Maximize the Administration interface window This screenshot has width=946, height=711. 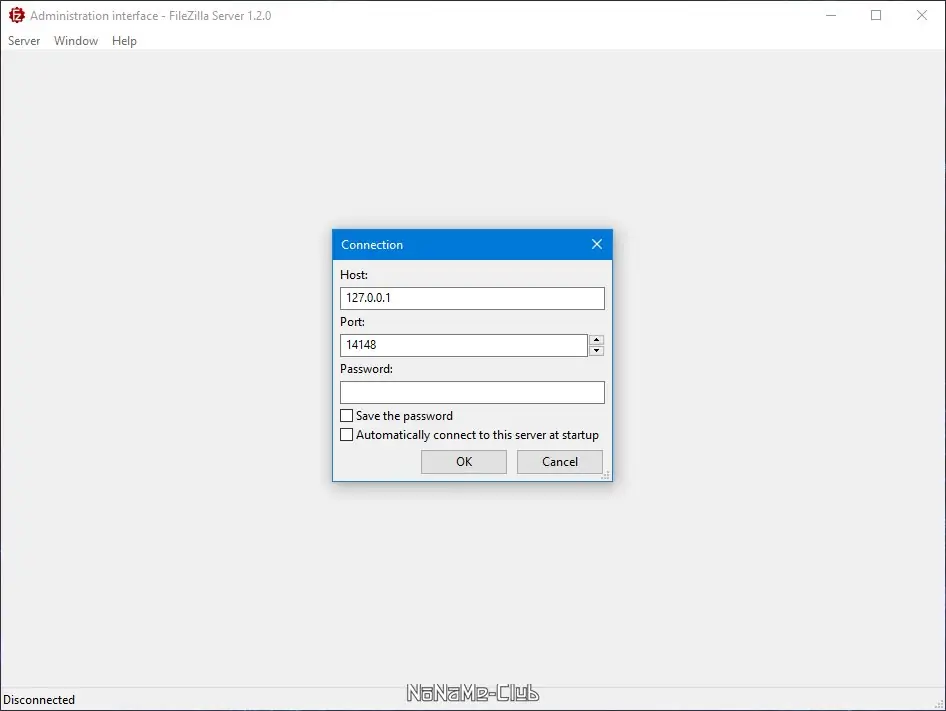click(876, 15)
